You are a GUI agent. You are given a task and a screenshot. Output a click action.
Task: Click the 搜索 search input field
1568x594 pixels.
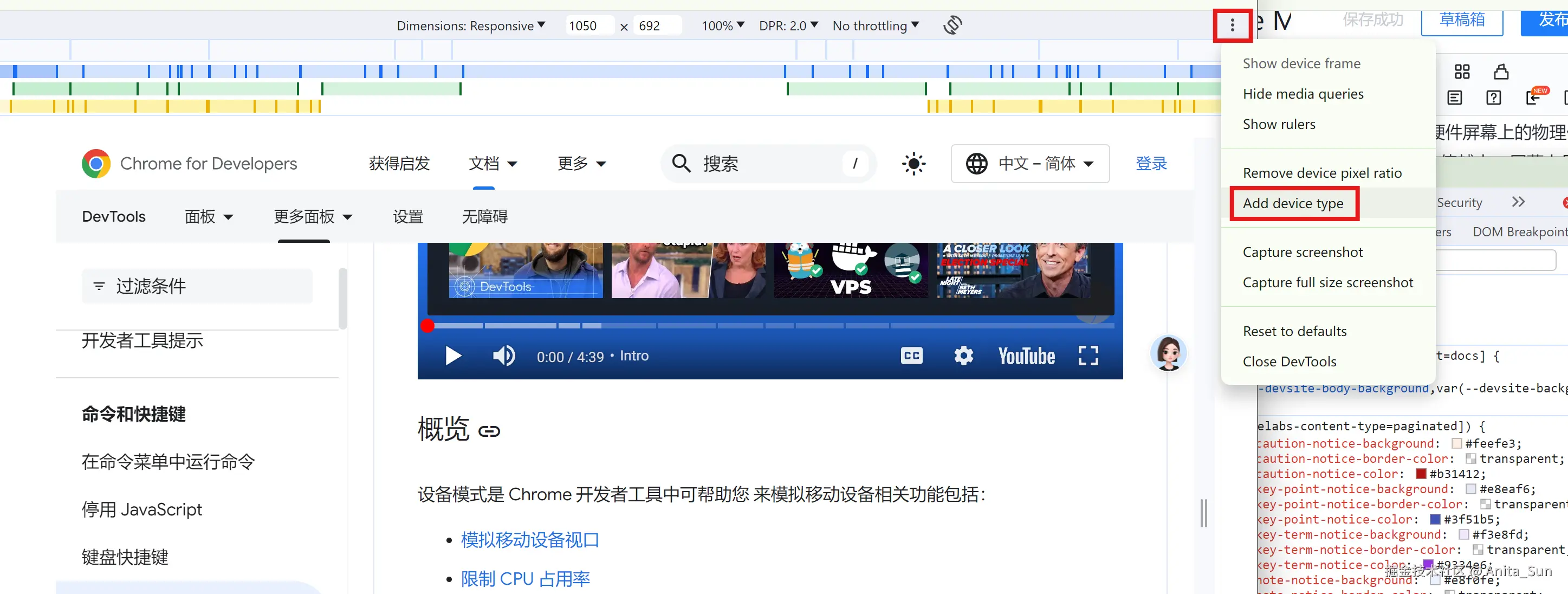click(767, 164)
